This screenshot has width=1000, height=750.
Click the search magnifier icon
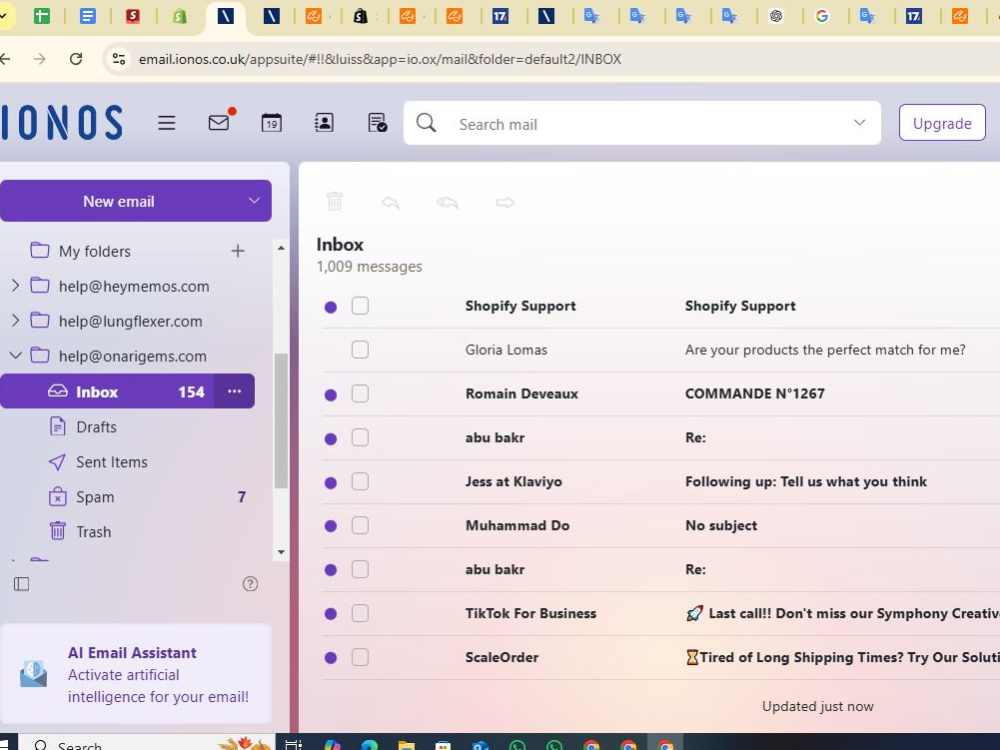tap(426, 122)
